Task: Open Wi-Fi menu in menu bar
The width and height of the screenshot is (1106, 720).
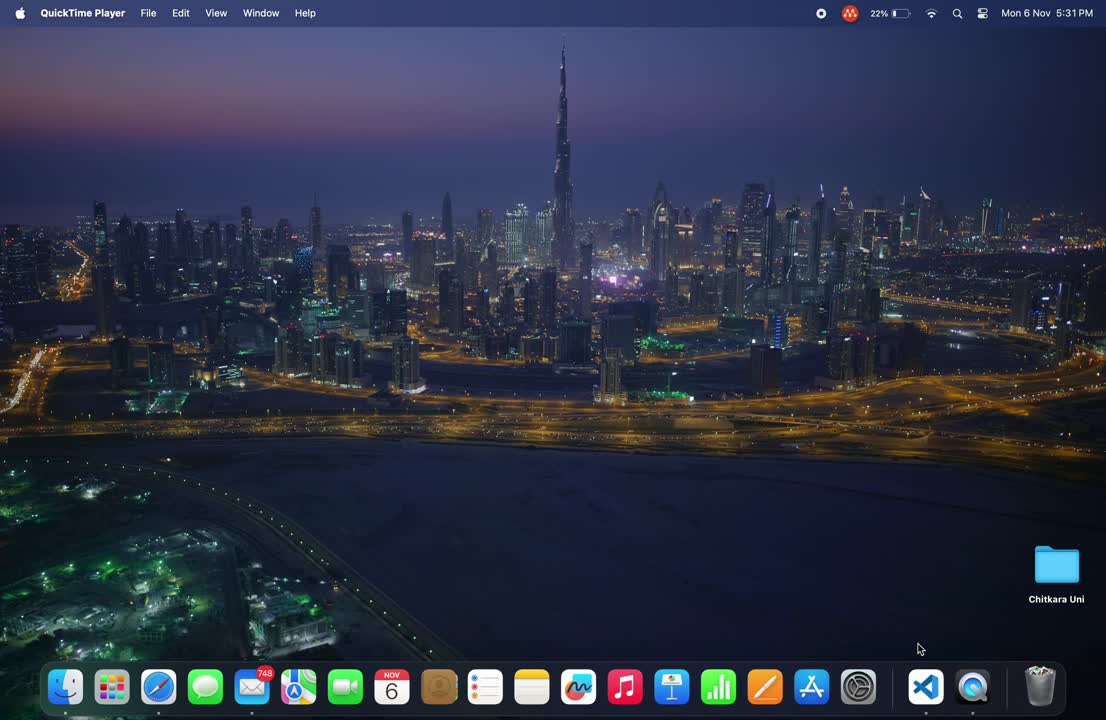Action: pyautogui.click(x=931, y=13)
